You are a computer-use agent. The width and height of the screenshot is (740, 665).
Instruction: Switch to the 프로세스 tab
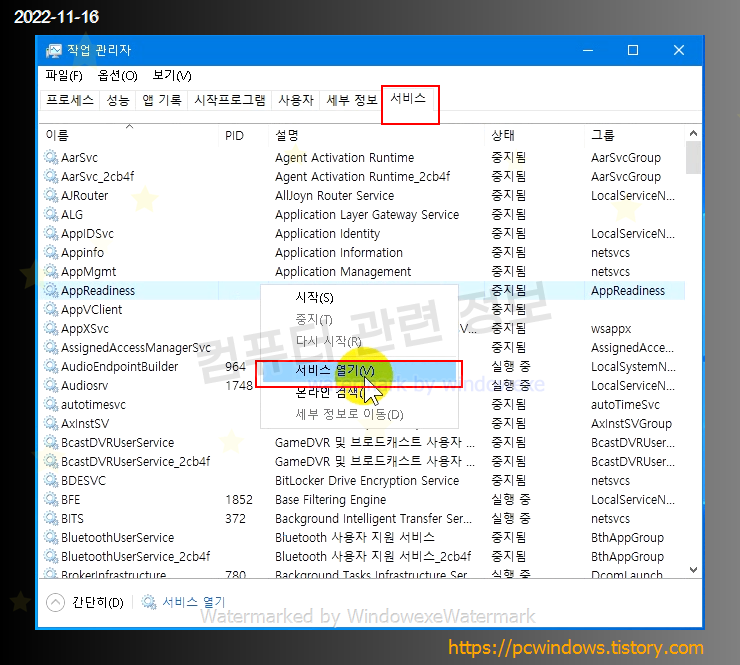(x=70, y=100)
